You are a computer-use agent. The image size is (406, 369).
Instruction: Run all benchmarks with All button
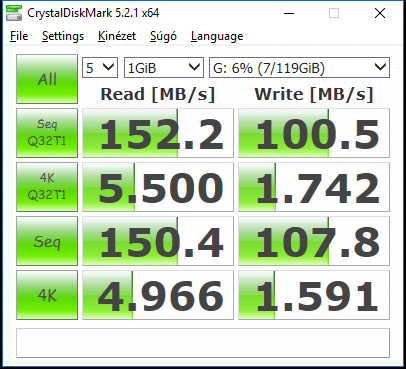click(x=47, y=79)
